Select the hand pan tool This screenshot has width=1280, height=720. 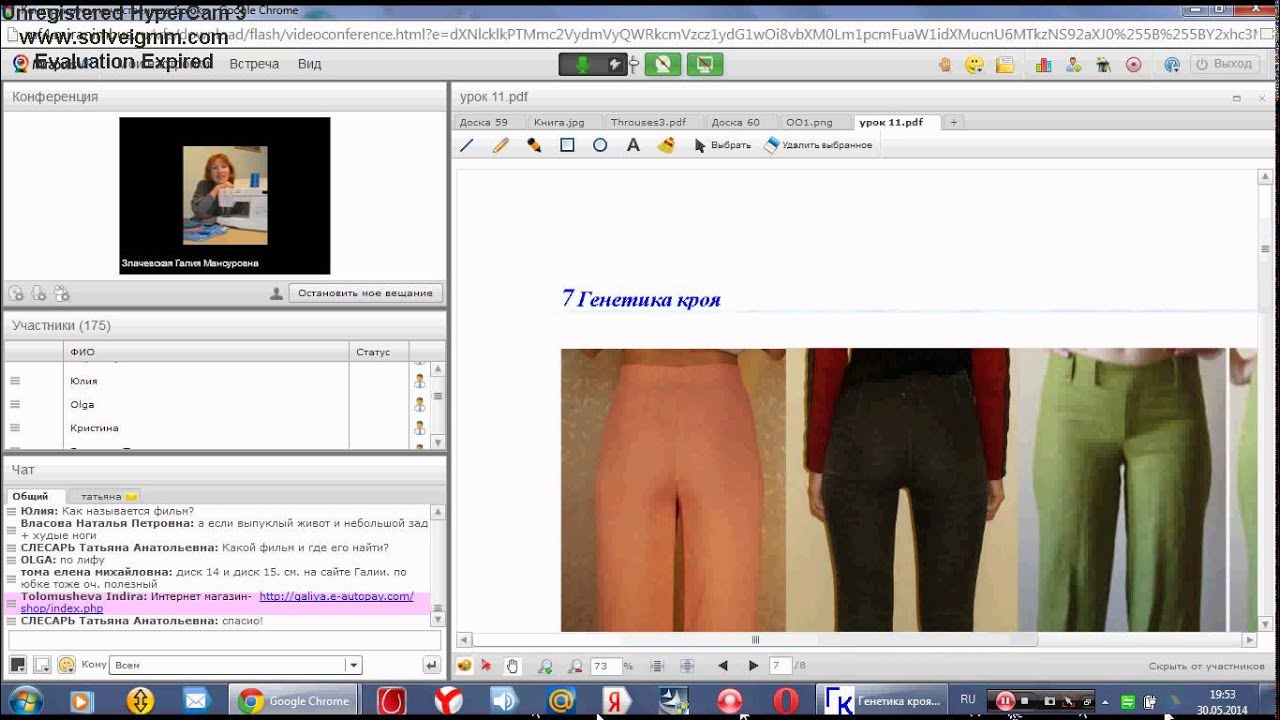click(x=512, y=666)
